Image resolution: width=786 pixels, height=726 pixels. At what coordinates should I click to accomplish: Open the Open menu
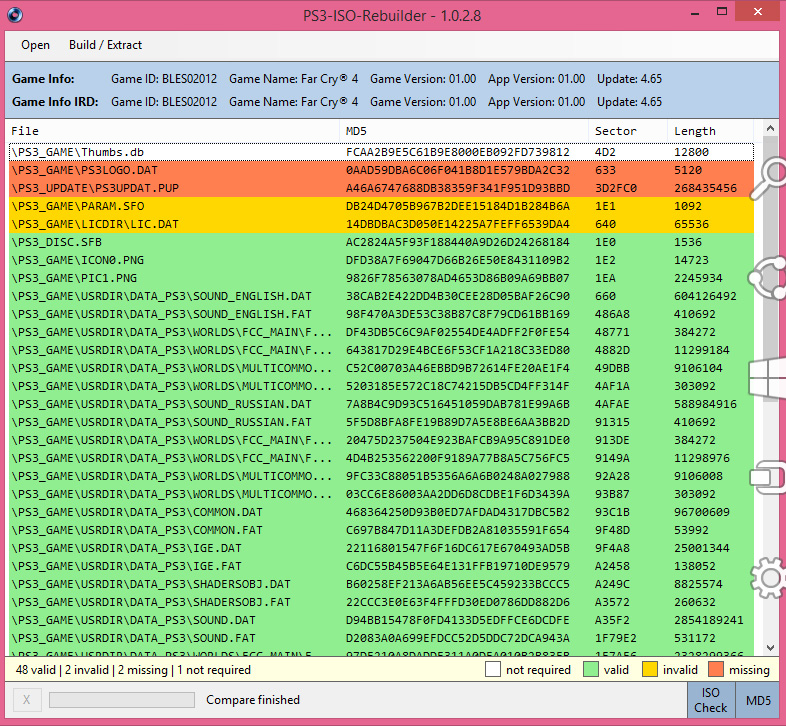pyautogui.click(x=35, y=45)
